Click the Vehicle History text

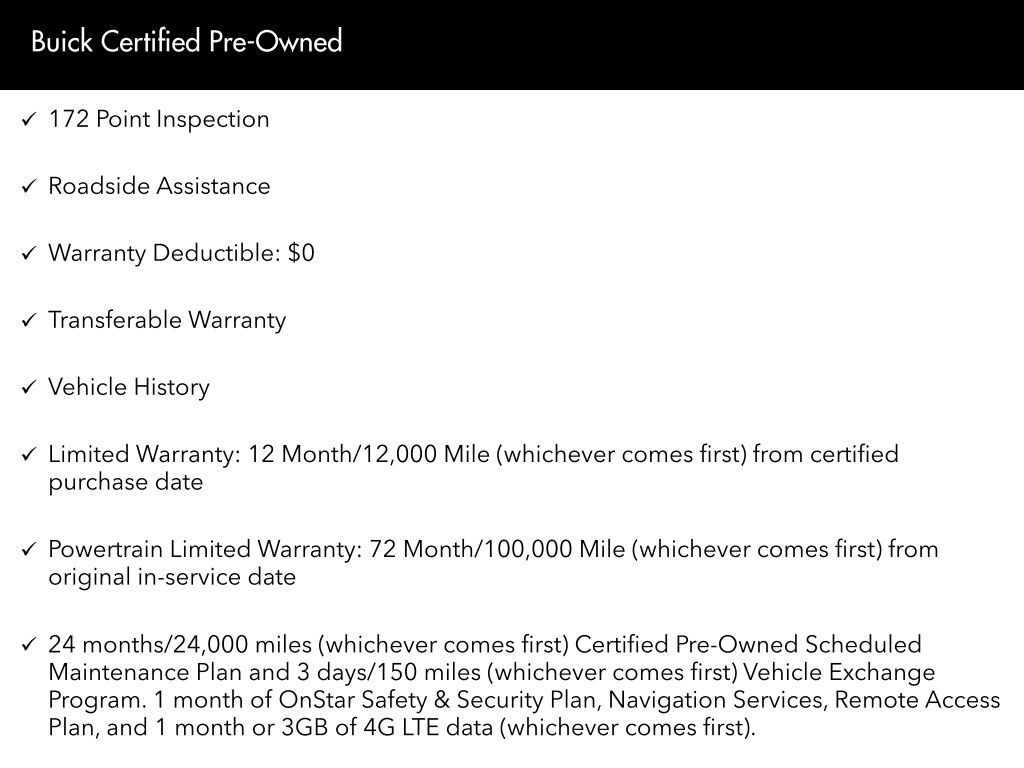pos(129,387)
